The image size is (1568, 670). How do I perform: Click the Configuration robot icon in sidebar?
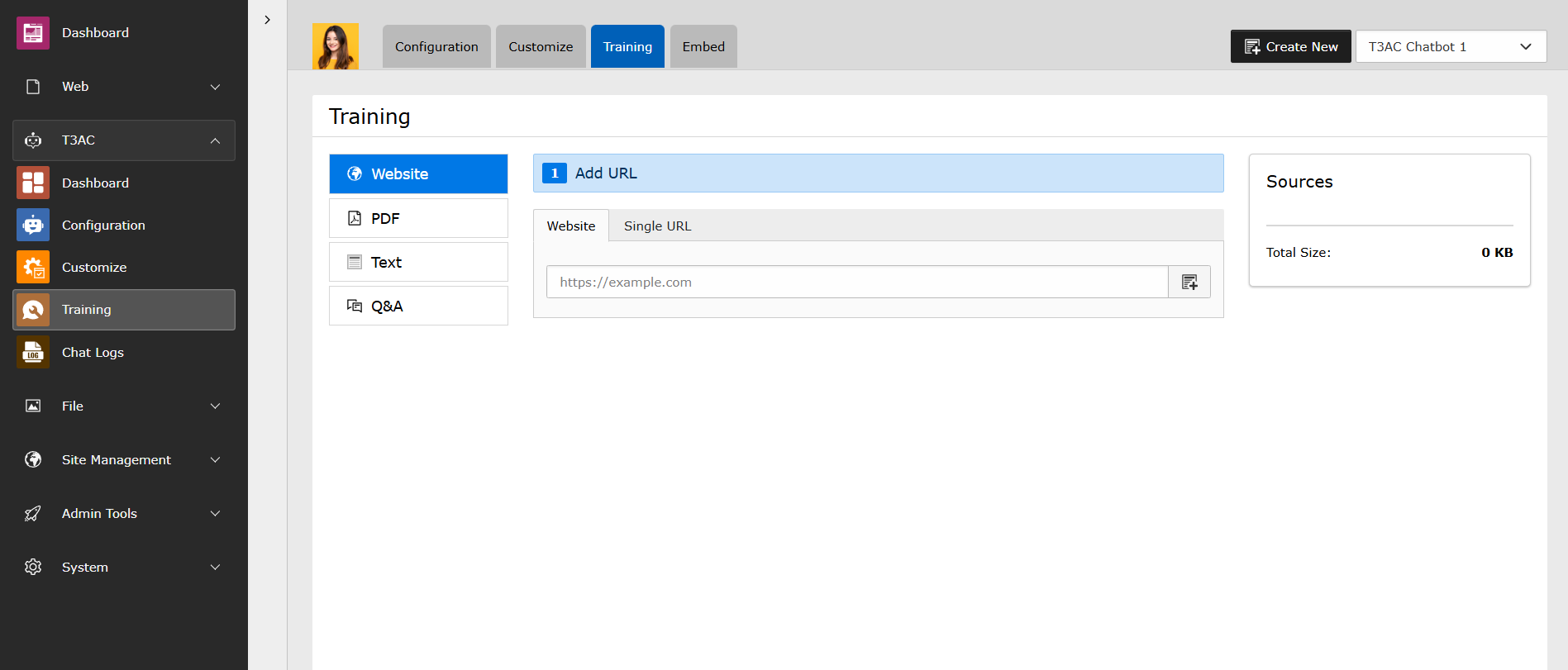[33, 225]
